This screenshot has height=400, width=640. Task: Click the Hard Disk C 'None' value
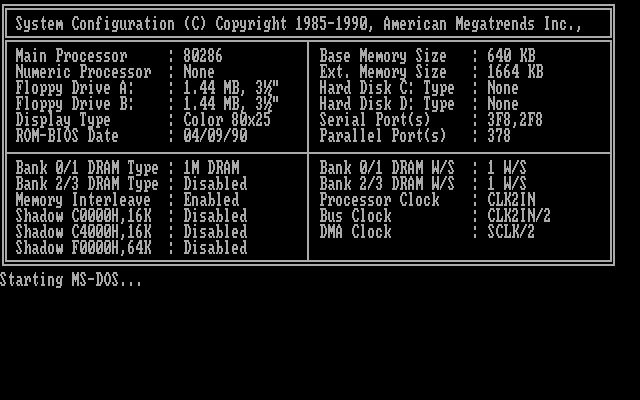pyautogui.click(x=503, y=88)
